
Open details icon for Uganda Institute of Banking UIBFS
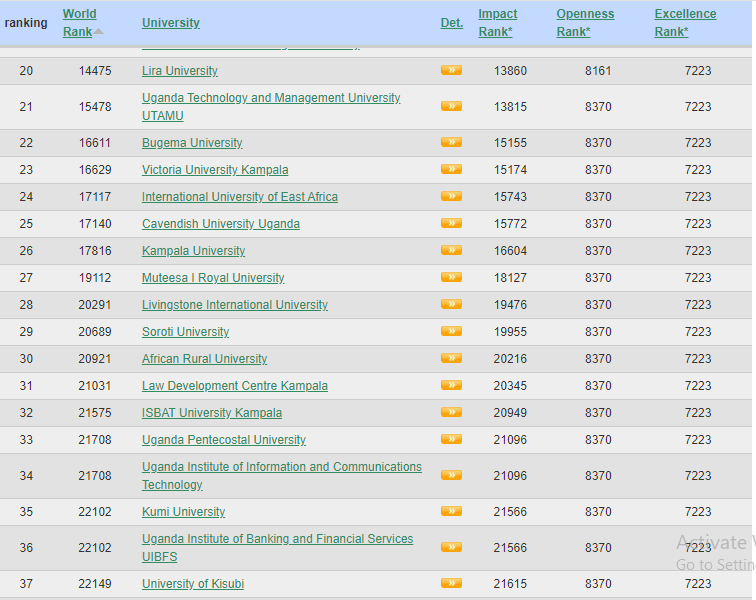(x=451, y=547)
